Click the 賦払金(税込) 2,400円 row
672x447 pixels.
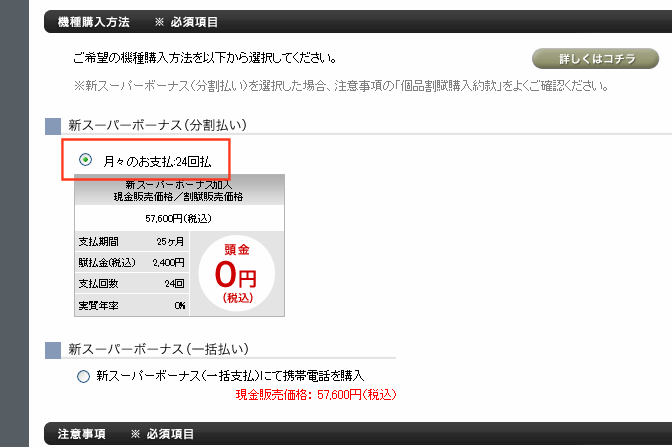coord(132,263)
